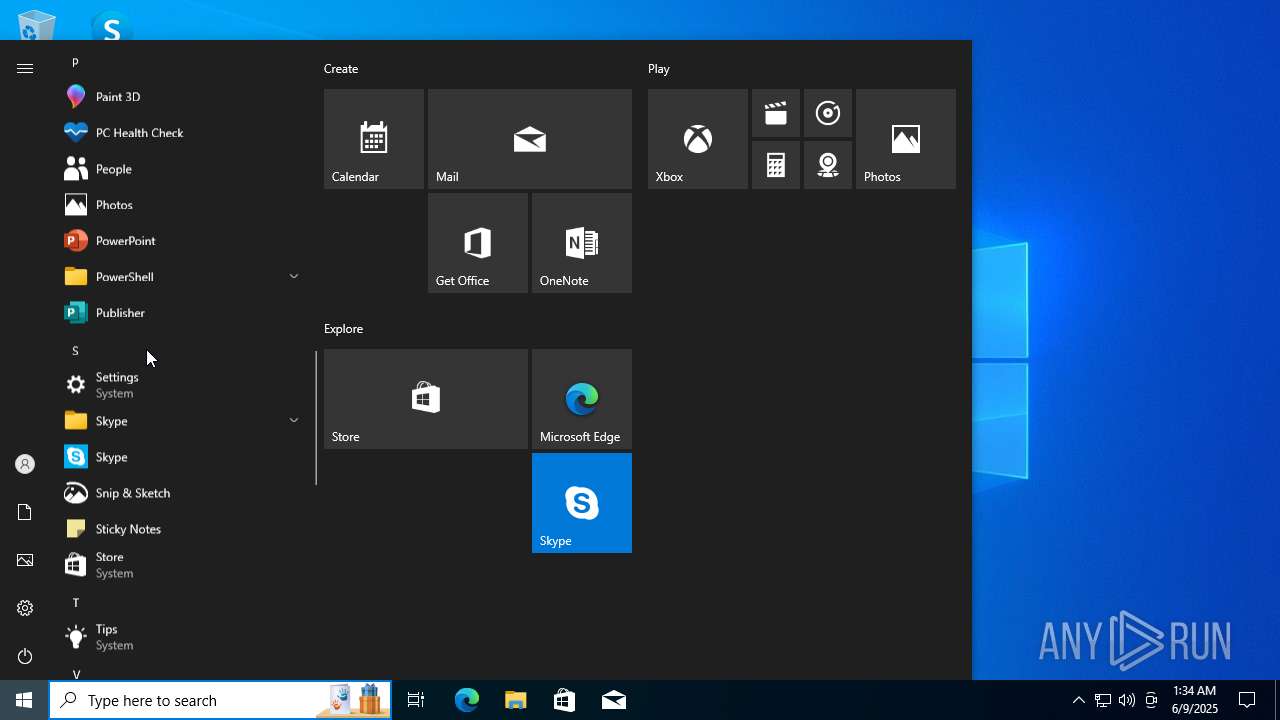The image size is (1280, 720).
Task: Click the Get Office tile
Action: [478, 243]
